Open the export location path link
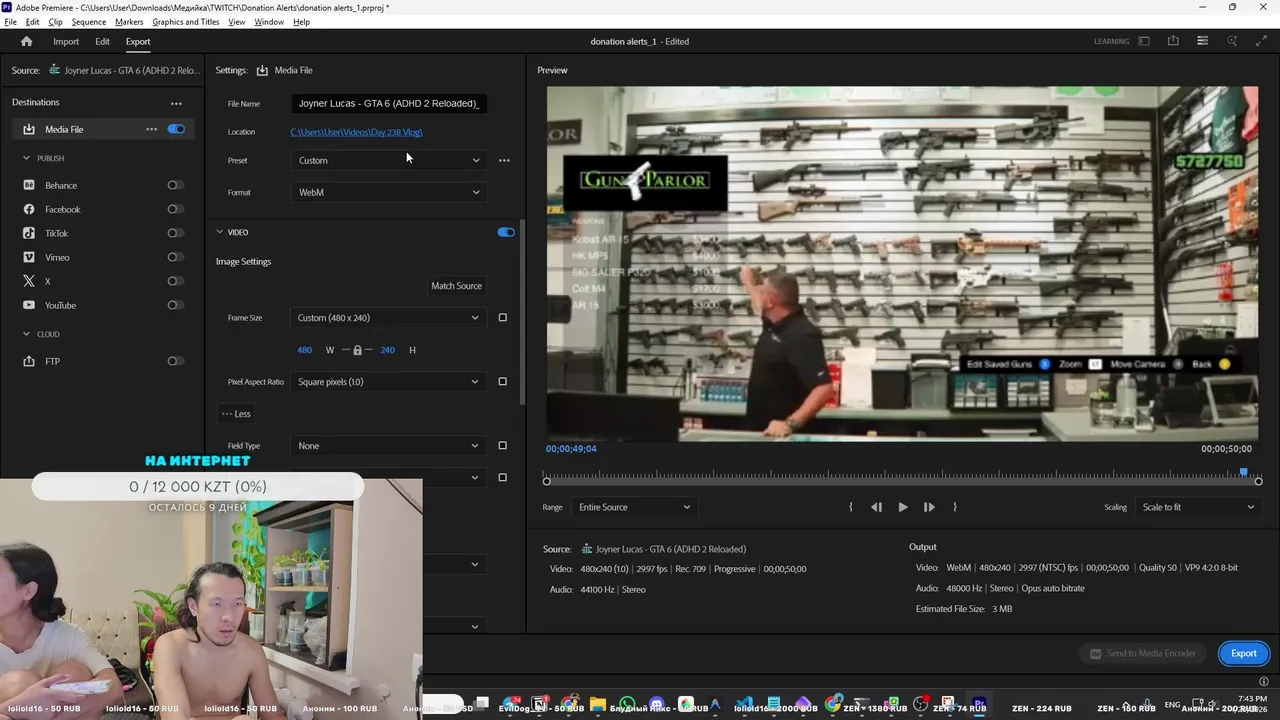This screenshot has height=720, width=1280. pyautogui.click(x=357, y=132)
